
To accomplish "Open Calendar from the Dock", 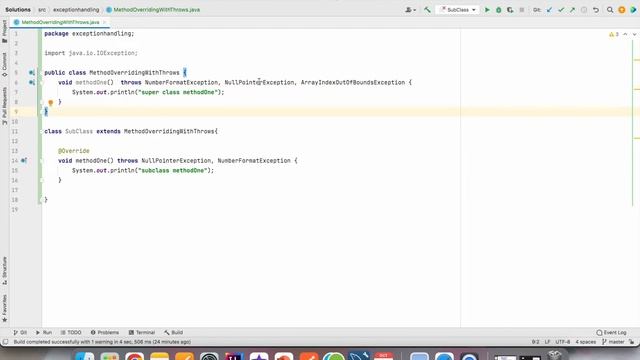I will click(383, 357).
